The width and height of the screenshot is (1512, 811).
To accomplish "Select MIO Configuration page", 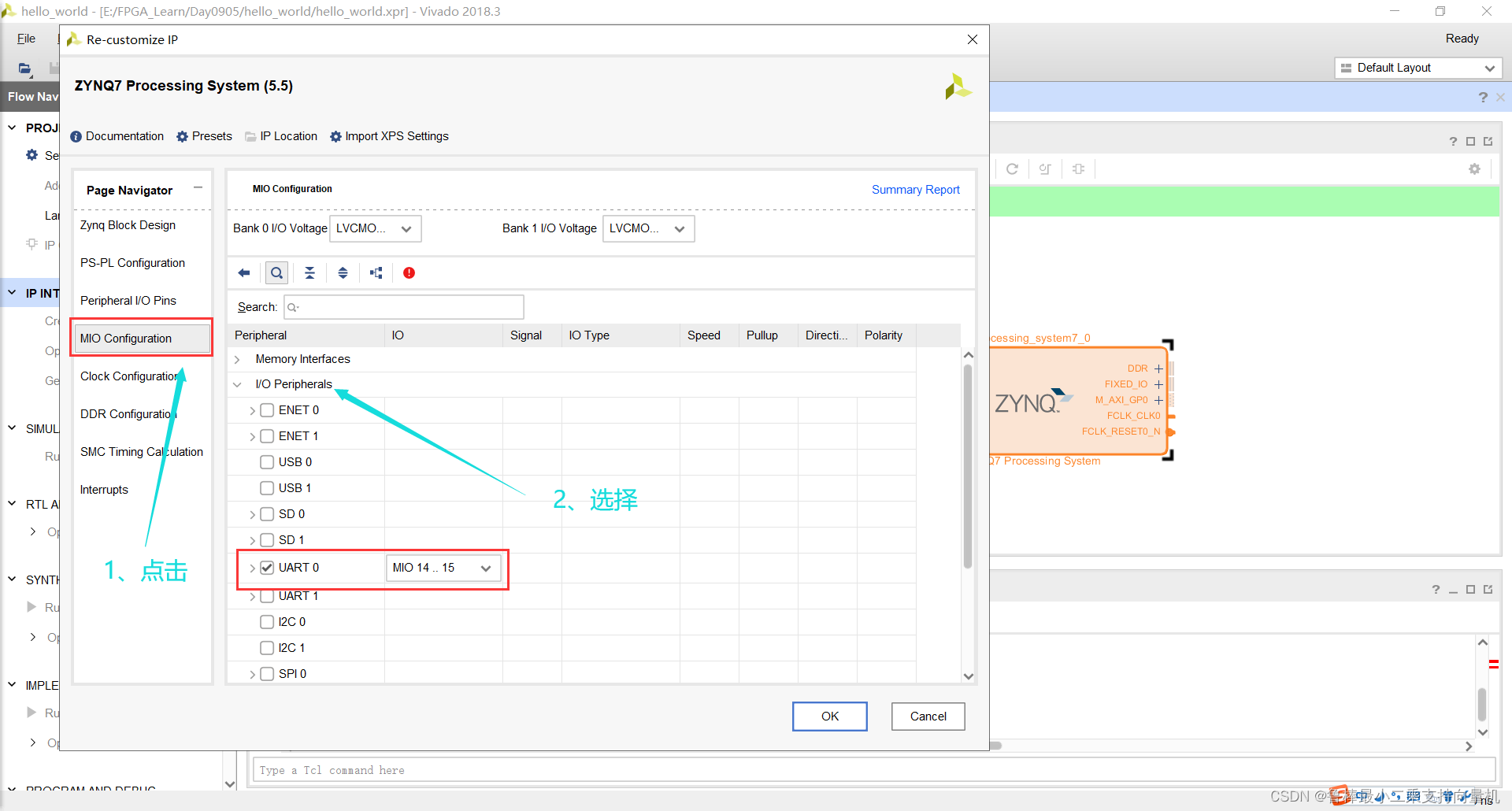I will click(143, 339).
